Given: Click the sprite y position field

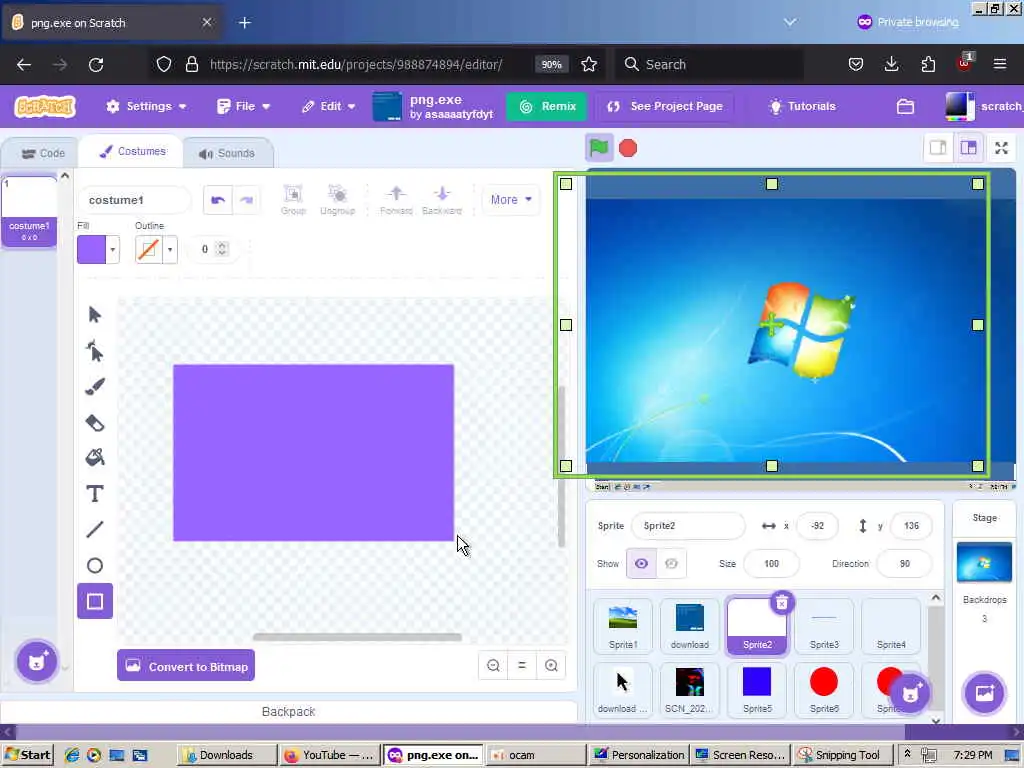Looking at the screenshot, I should tap(912, 526).
